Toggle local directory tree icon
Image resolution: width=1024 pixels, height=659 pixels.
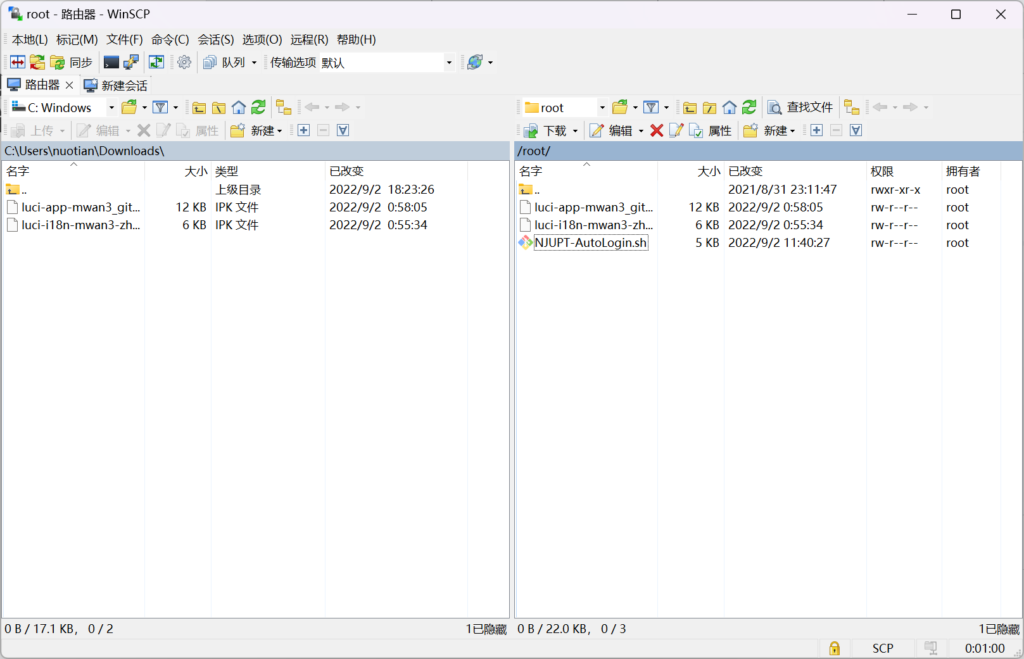pos(283,107)
